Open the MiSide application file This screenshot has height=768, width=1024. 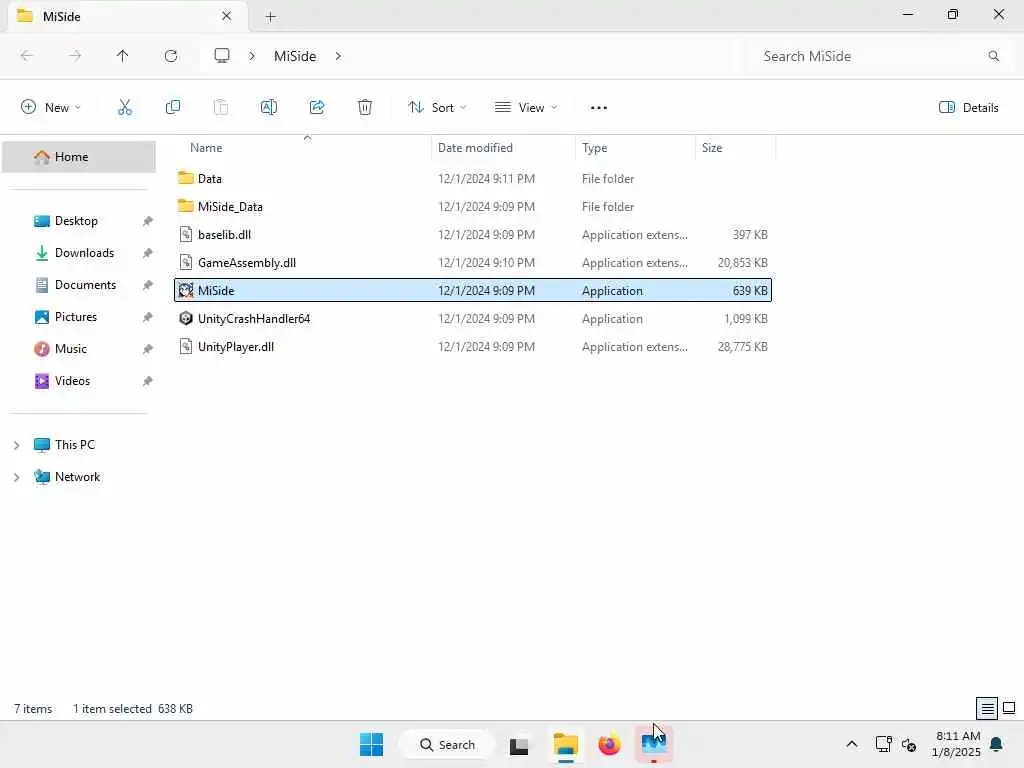click(x=473, y=291)
